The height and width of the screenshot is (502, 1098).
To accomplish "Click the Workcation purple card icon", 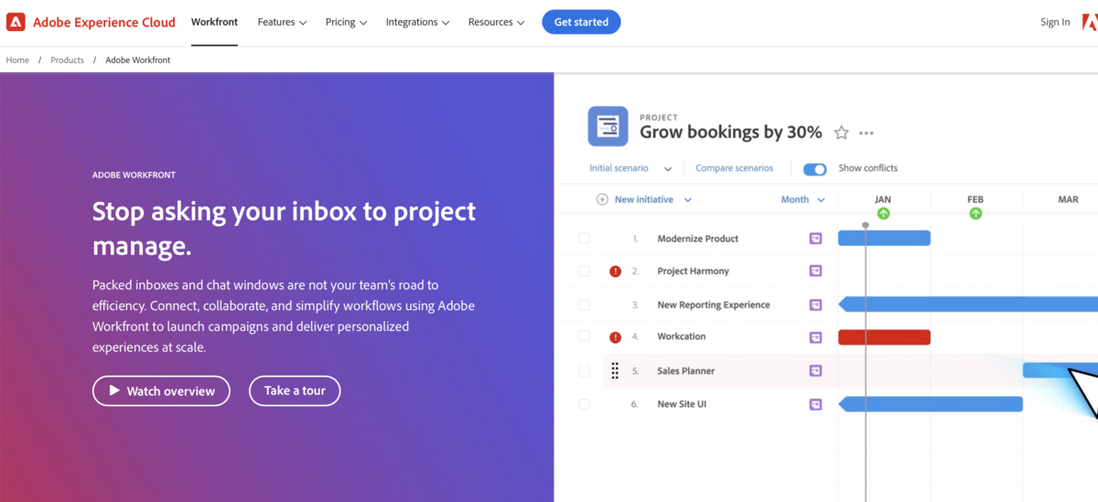I will tap(815, 337).
